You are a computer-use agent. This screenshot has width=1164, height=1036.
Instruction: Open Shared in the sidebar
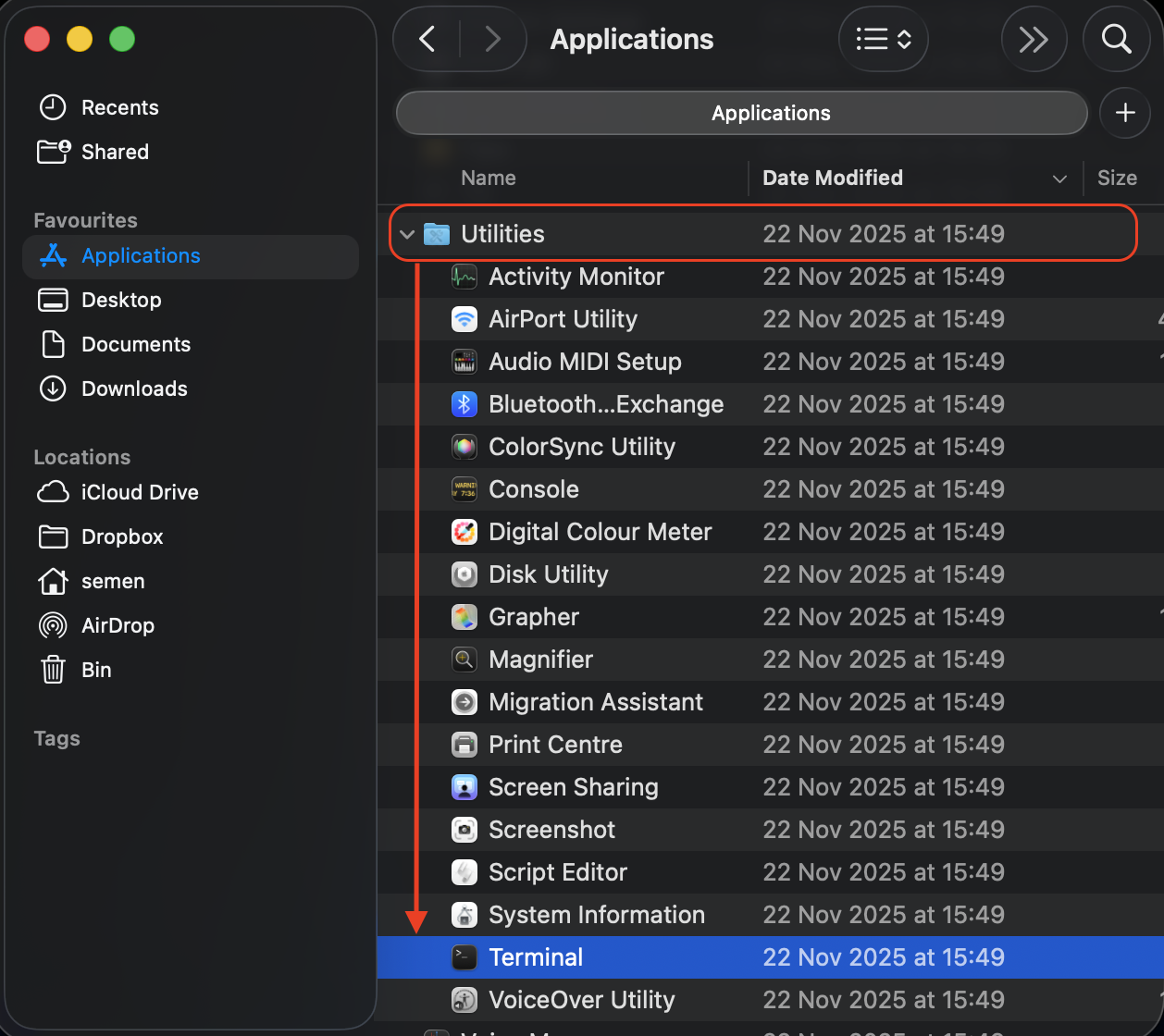(x=191, y=152)
